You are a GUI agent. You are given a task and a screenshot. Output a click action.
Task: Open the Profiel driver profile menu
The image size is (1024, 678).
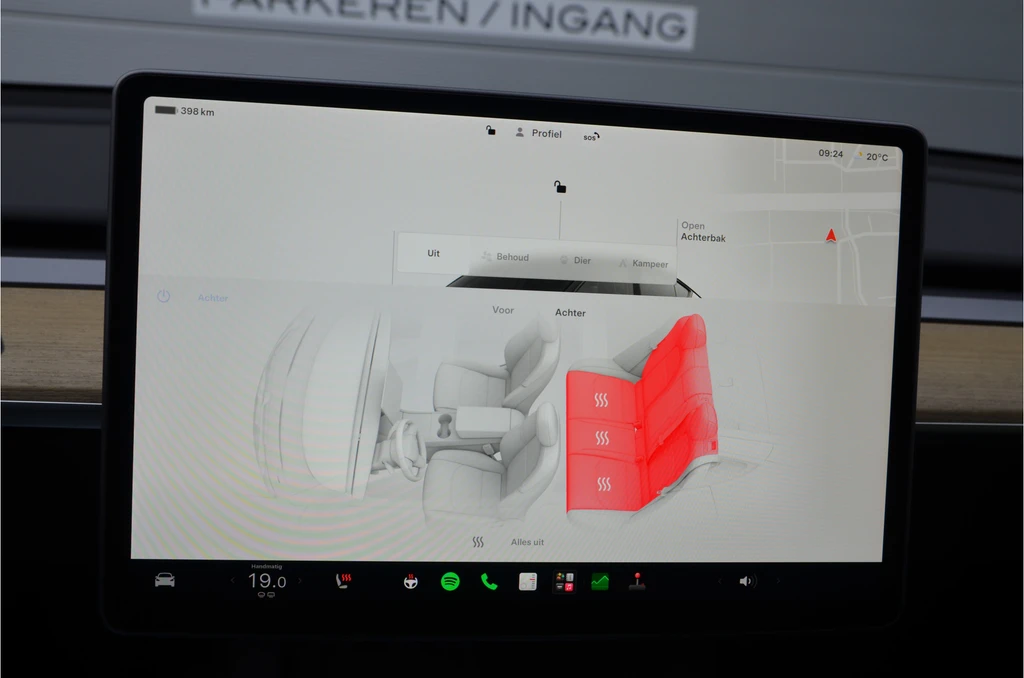539,133
